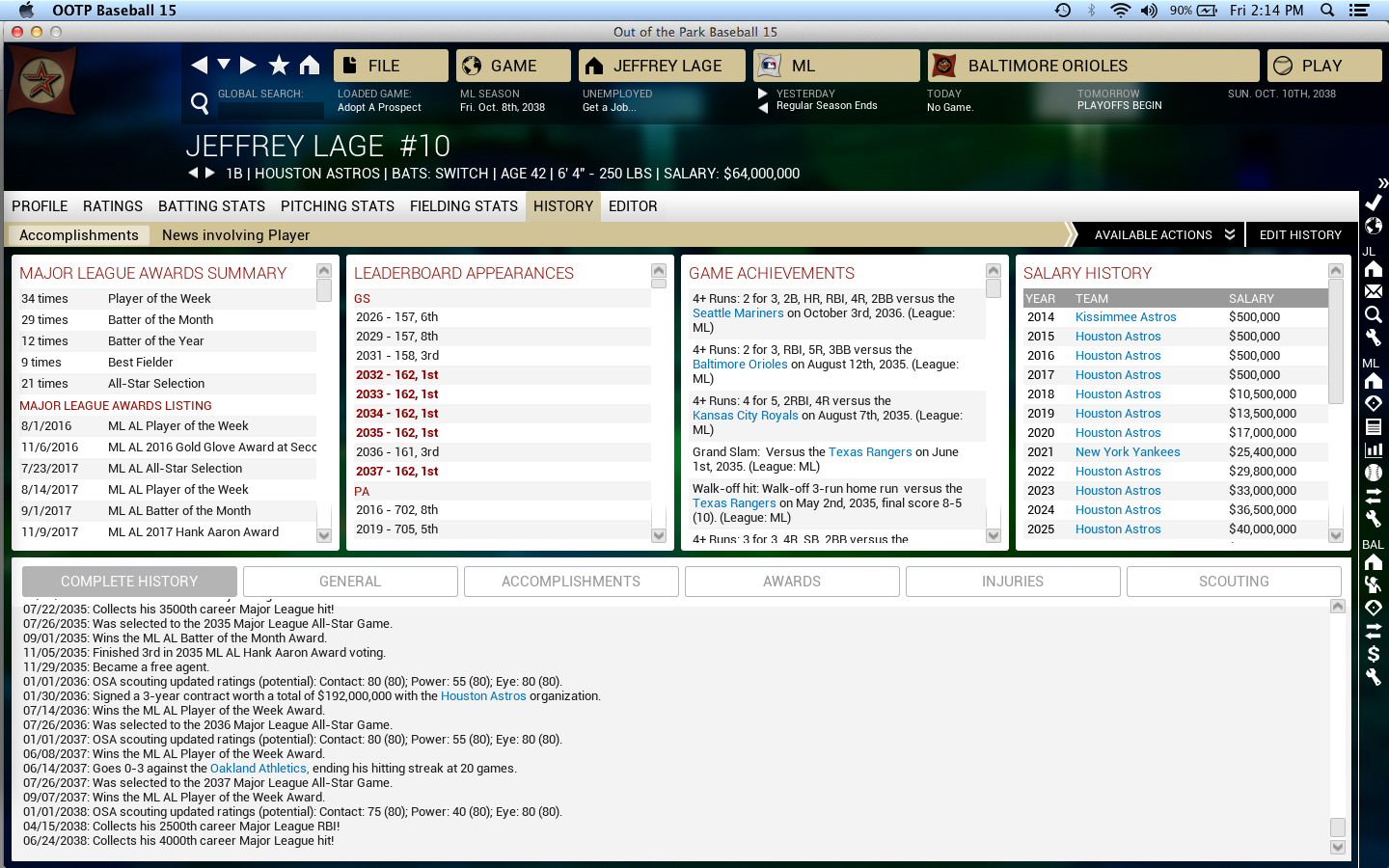Filter history by INJURIES

pos(1013,582)
